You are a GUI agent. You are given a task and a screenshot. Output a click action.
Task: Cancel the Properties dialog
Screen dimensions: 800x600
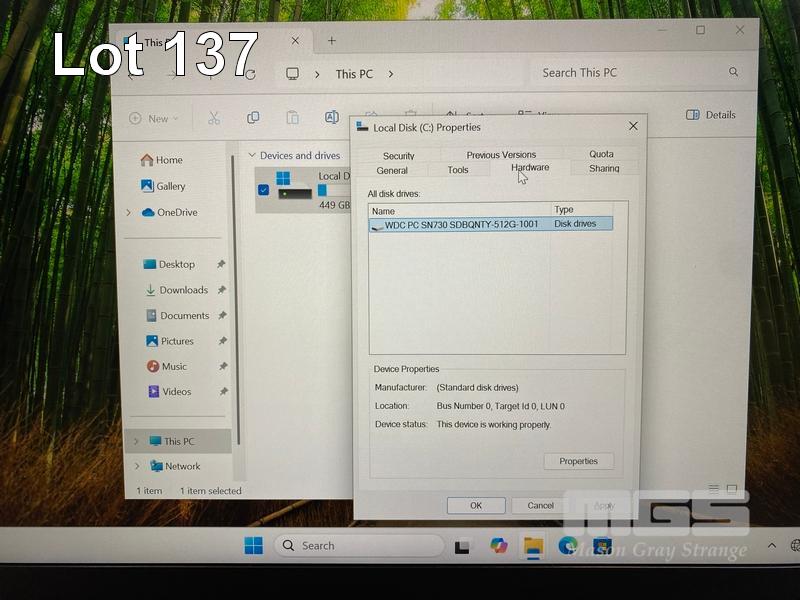(540, 505)
